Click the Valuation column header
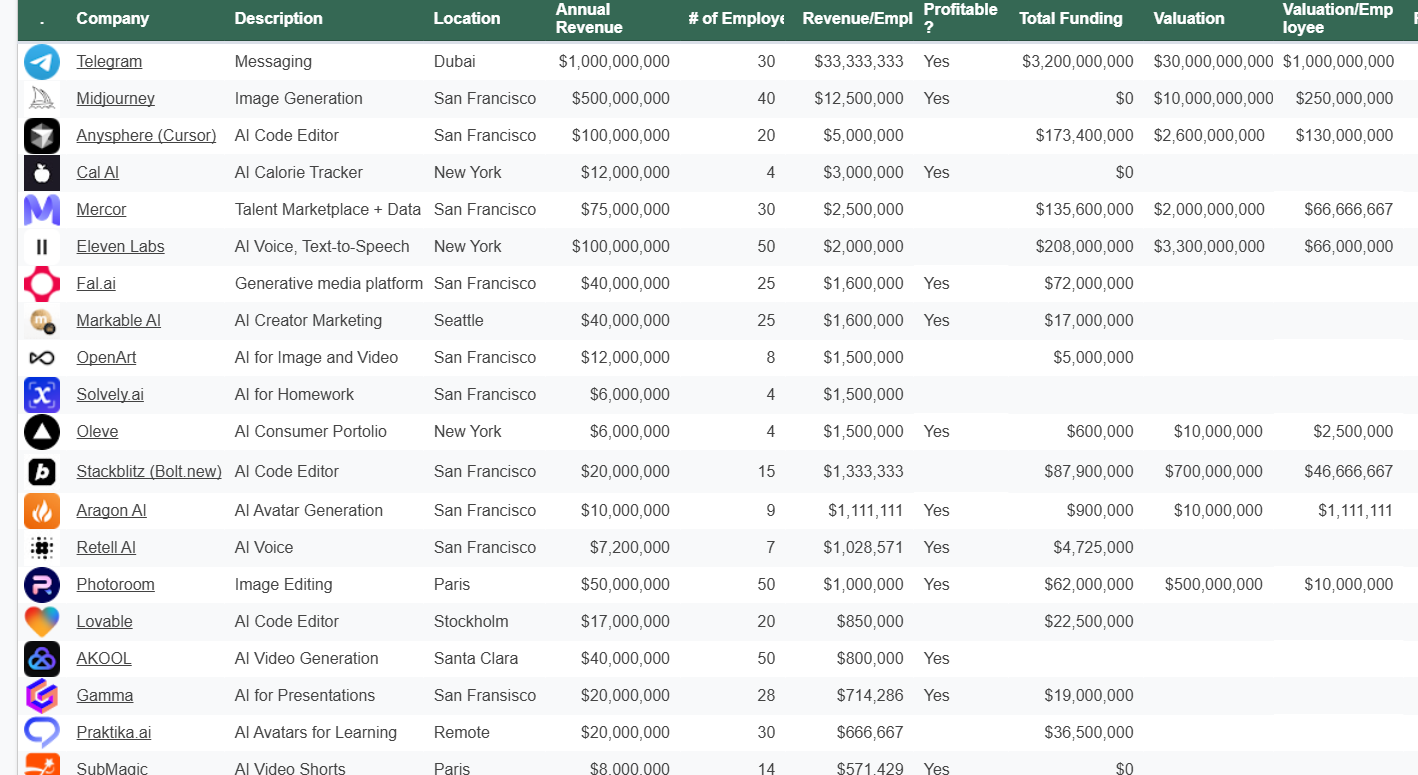Viewport: 1418px width, 775px height. tap(1189, 18)
